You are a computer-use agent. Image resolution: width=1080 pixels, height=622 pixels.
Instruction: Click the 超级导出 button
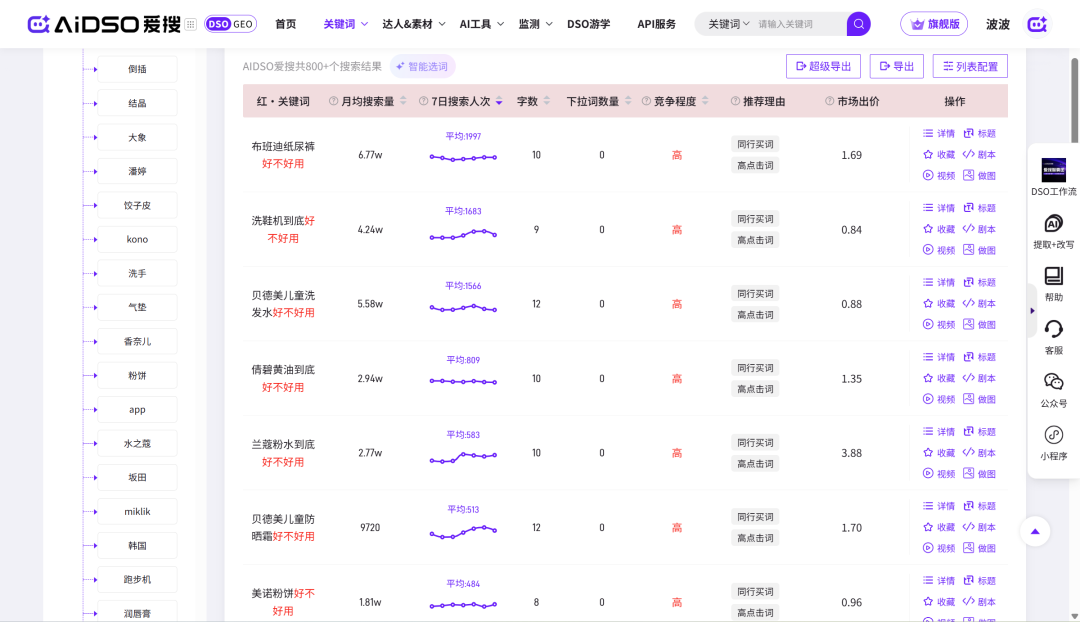click(823, 66)
